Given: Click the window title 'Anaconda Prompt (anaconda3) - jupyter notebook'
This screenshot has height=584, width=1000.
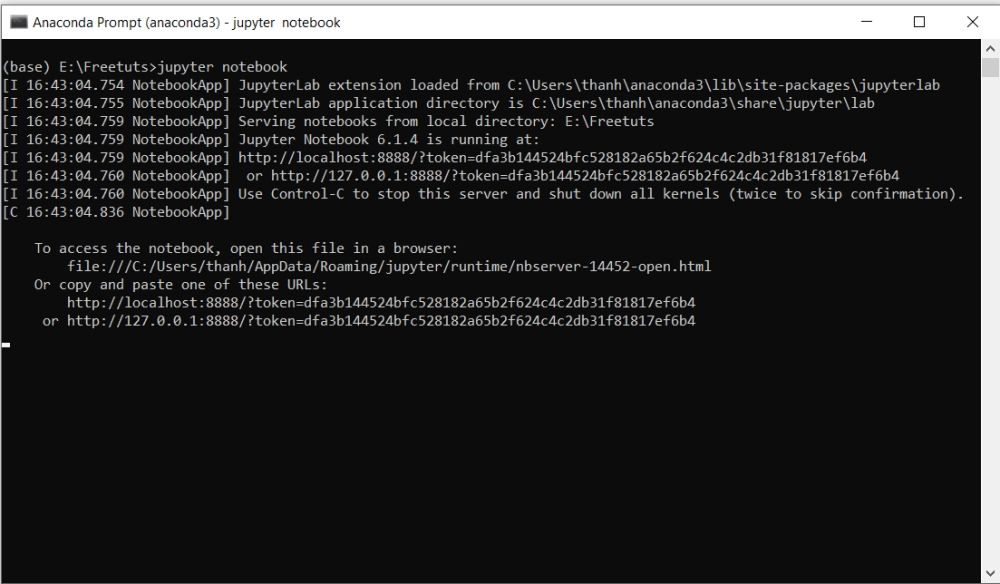Looking at the screenshot, I should point(186,22).
